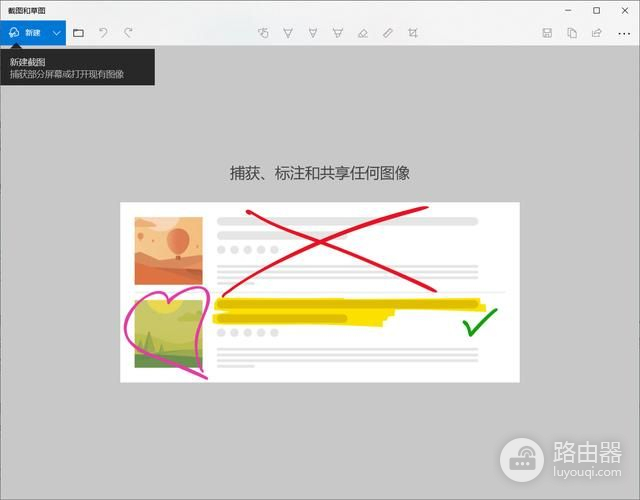Click the New (新建) snip button

[x=24, y=33]
